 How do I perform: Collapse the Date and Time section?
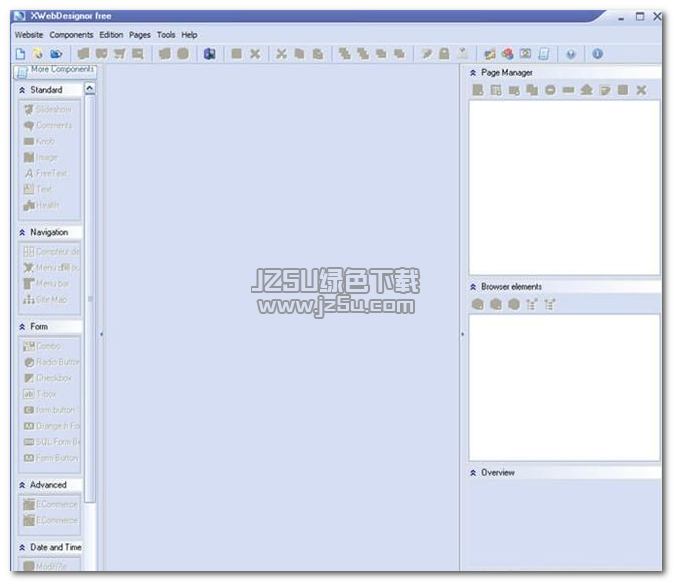click(22, 547)
